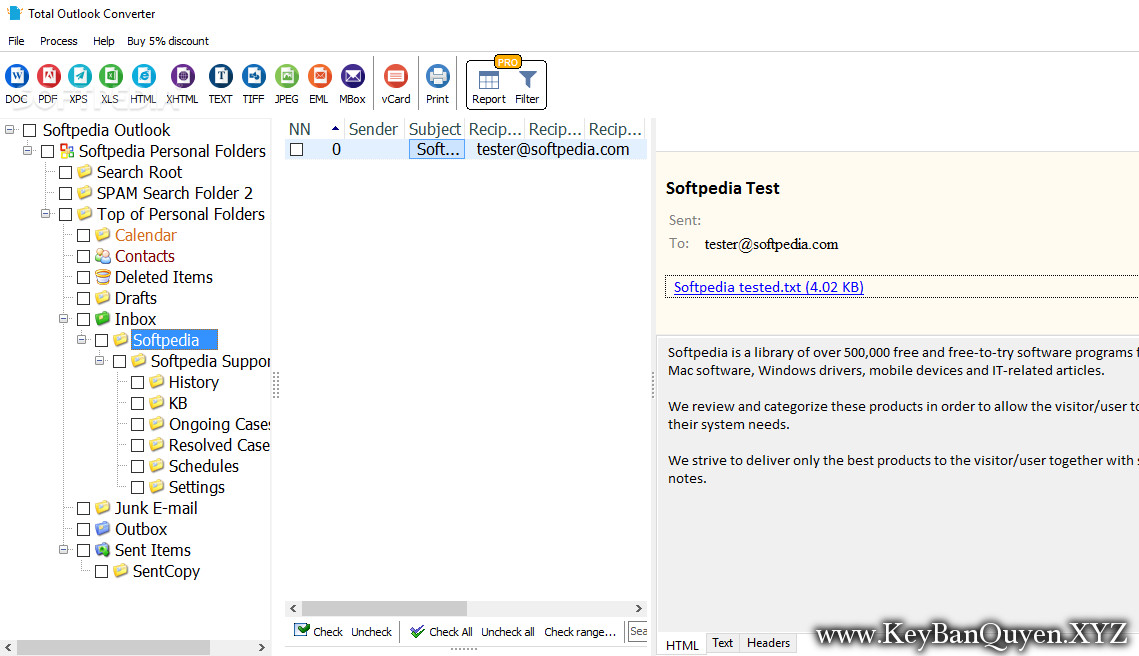Select the Resolved Case folder
1139x656 pixels.
(x=219, y=445)
